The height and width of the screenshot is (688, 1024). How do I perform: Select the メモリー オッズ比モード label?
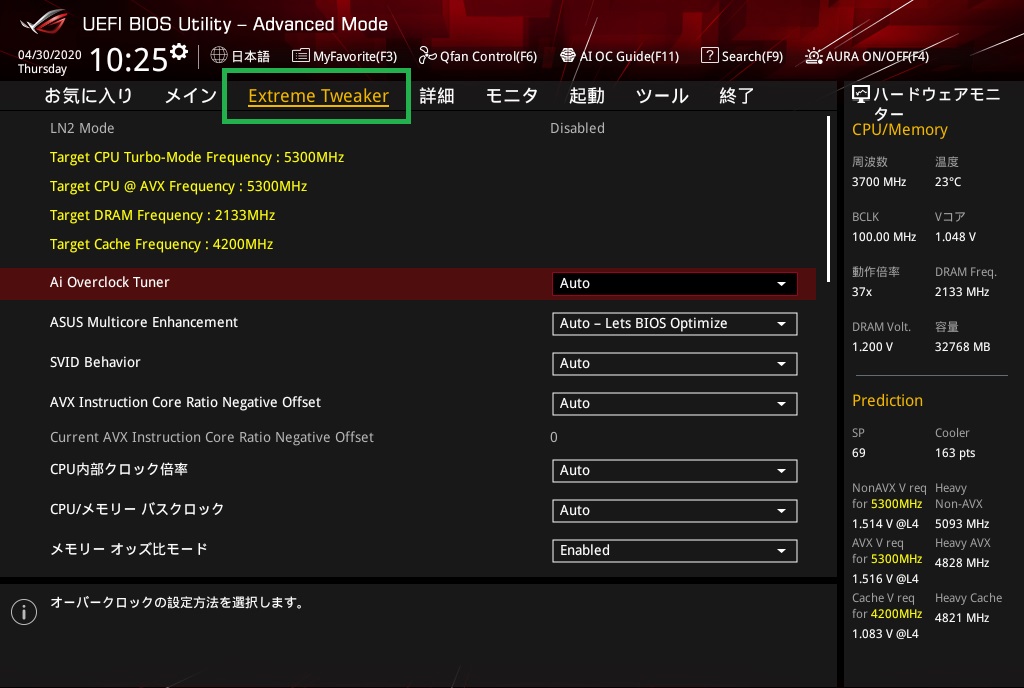point(129,549)
